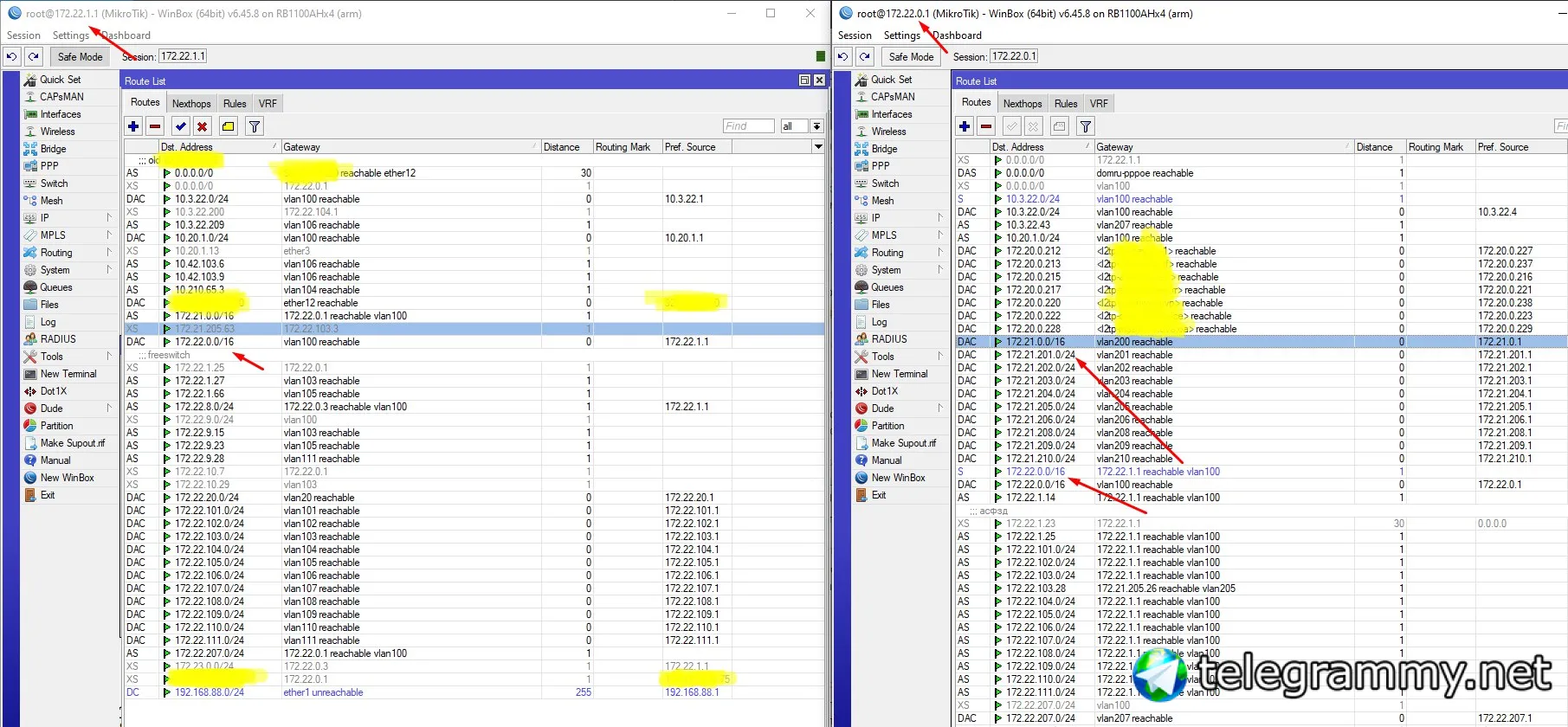Launch New WinBox from the 172.22.1.1 sidebar
The width and height of the screenshot is (1568, 727).
point(68,478)
